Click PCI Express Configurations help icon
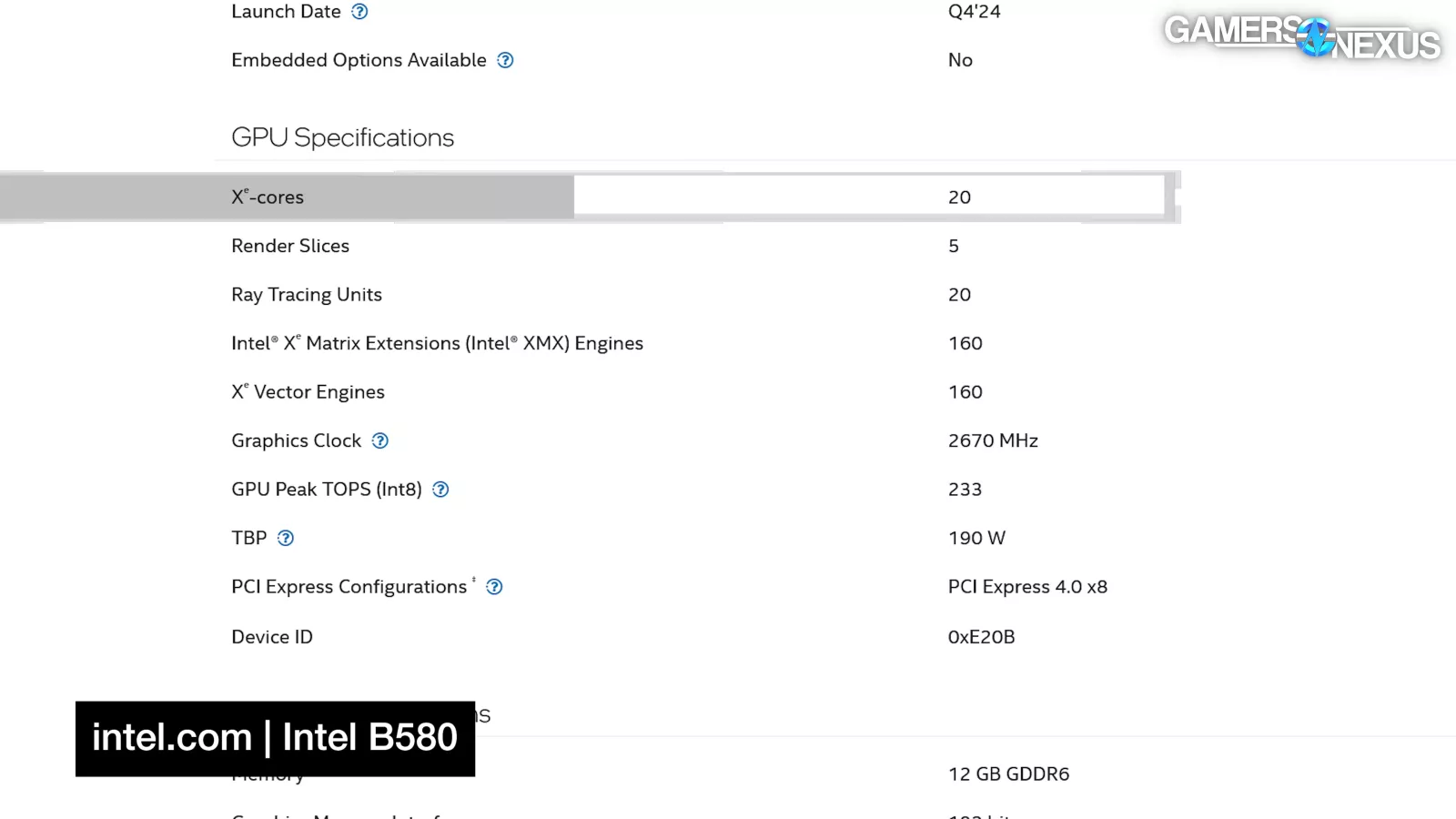This screenshot has height=819, width=1456. (x=494, y=587)
